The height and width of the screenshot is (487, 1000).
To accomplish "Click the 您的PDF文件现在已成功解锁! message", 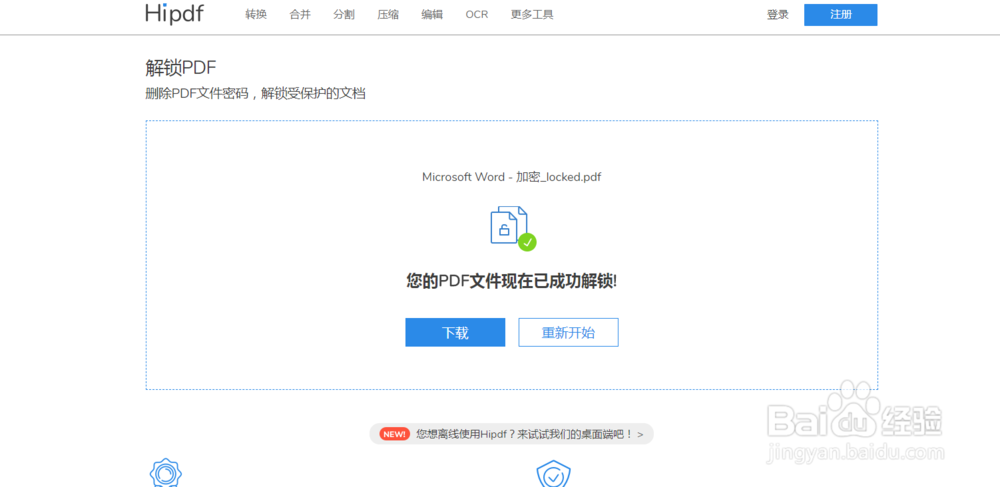I will [x=511, y=281].
